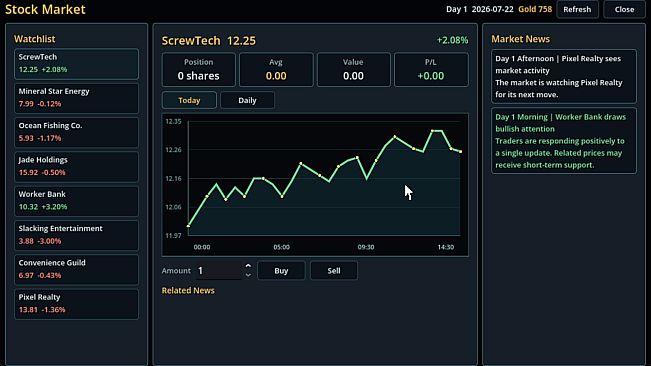Screen dimensions: 651x366
Task: Select Convenience Guild in the watchlist
Action: 76,270
